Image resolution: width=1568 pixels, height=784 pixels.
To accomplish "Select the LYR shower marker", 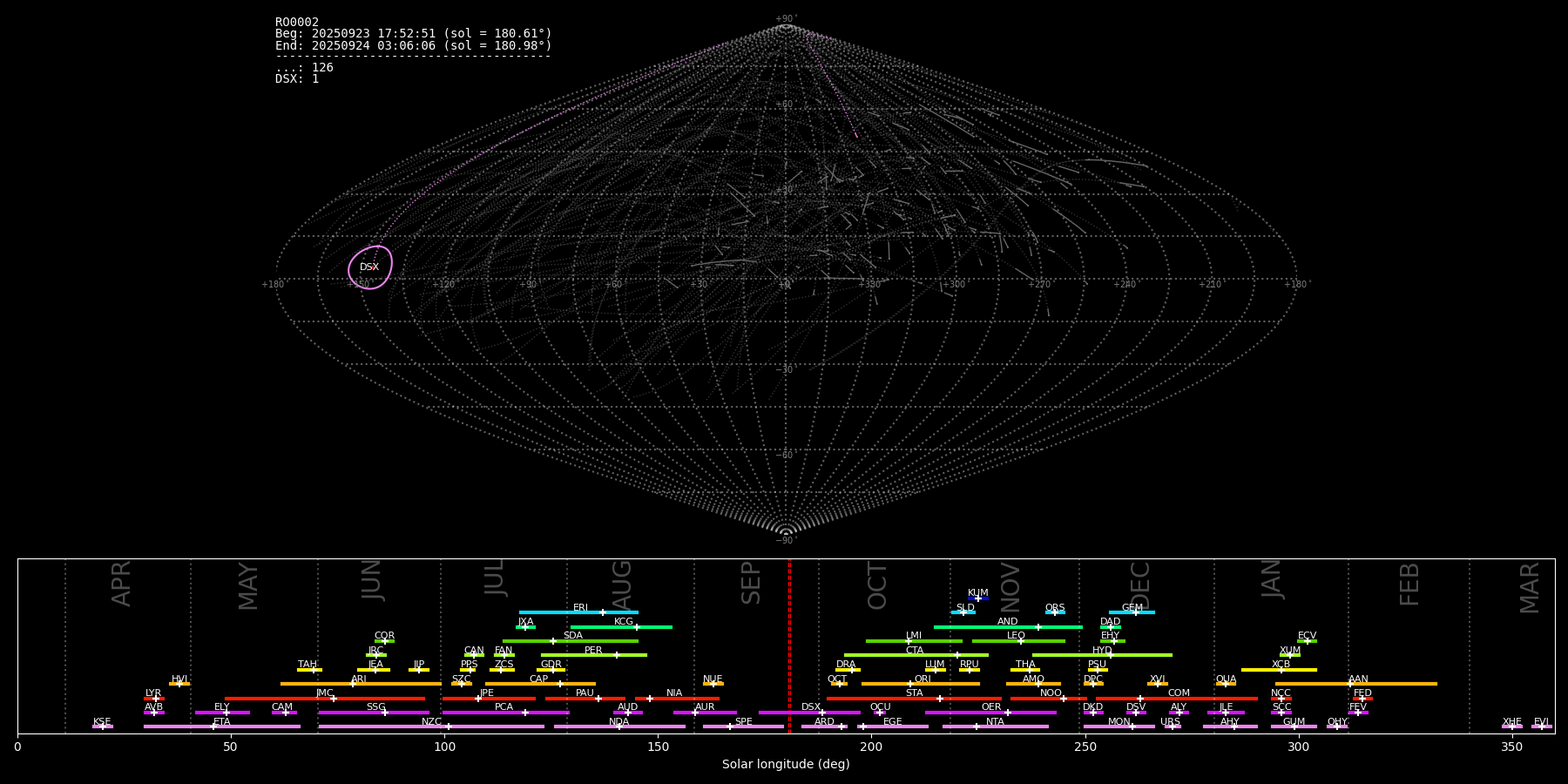I will (x=154, y=699).
